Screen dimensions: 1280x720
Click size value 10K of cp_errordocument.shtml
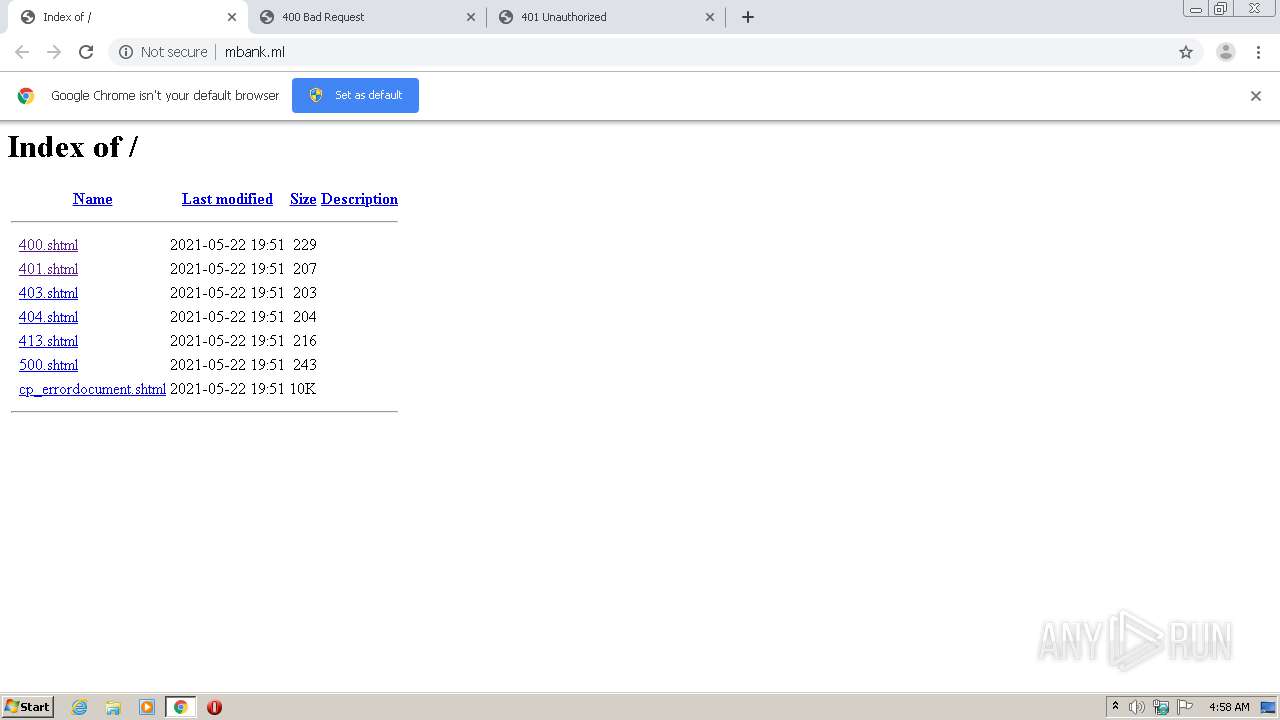coord(303,389)
